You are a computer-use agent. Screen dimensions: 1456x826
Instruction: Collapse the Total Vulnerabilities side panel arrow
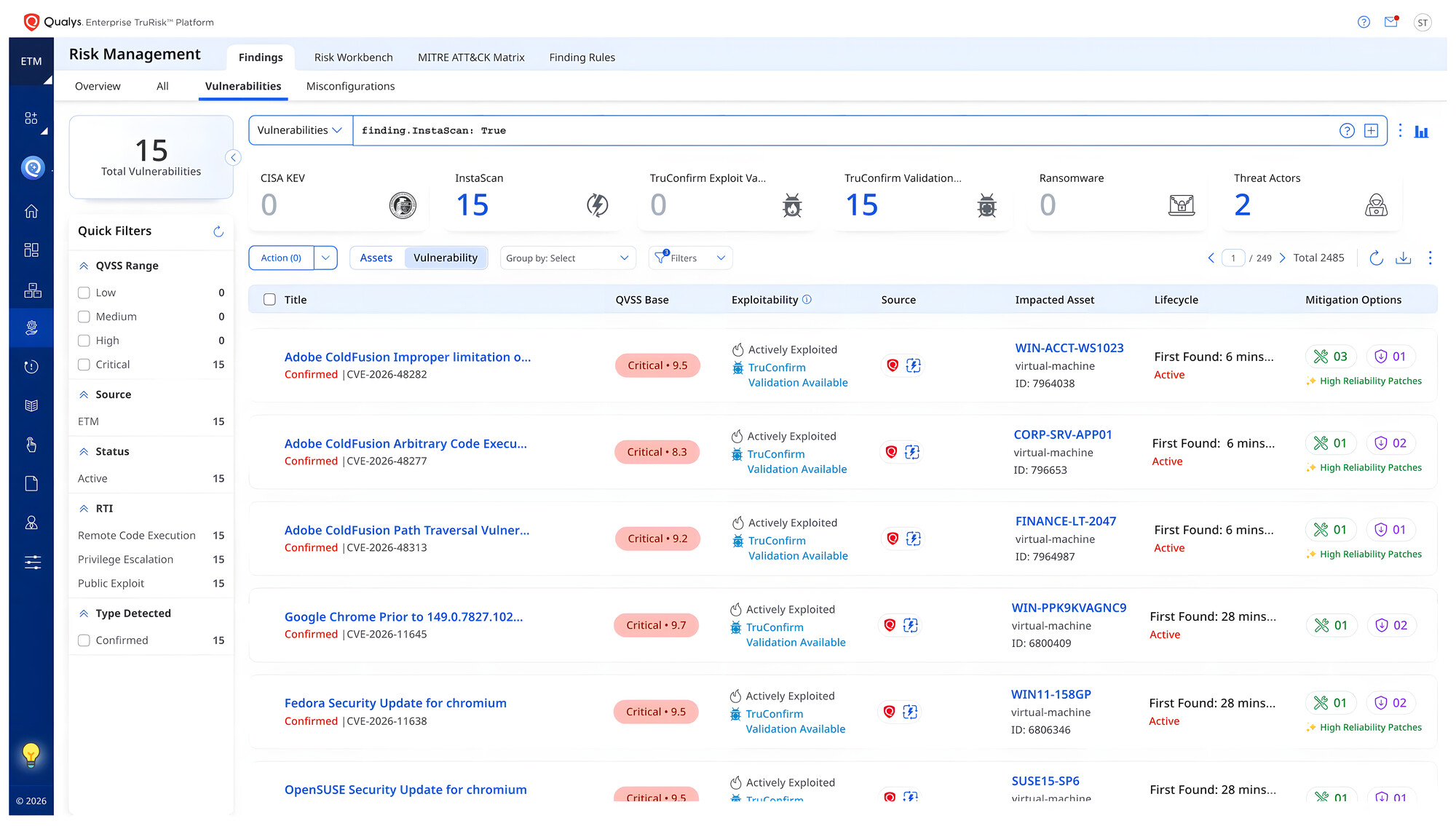point(233,157)
